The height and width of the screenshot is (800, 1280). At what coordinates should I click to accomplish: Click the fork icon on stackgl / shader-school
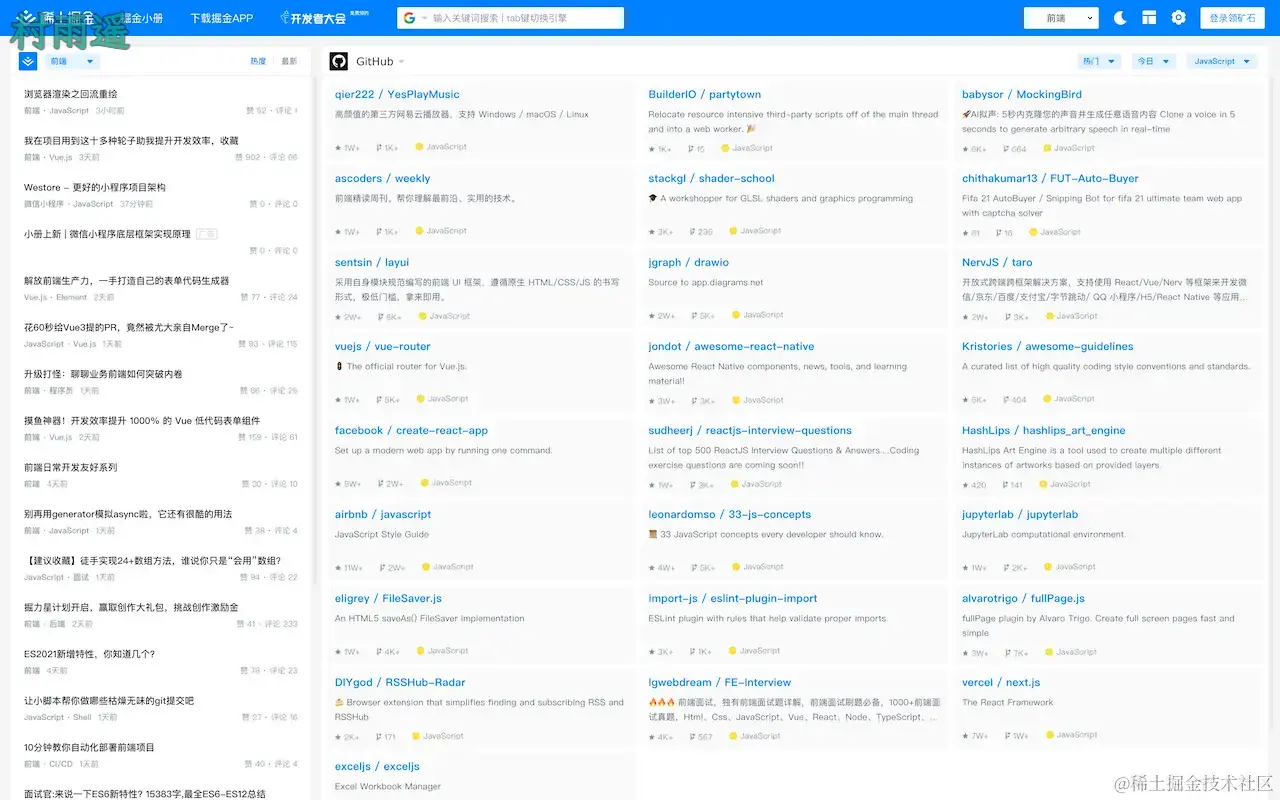click(x=692, y=232)
